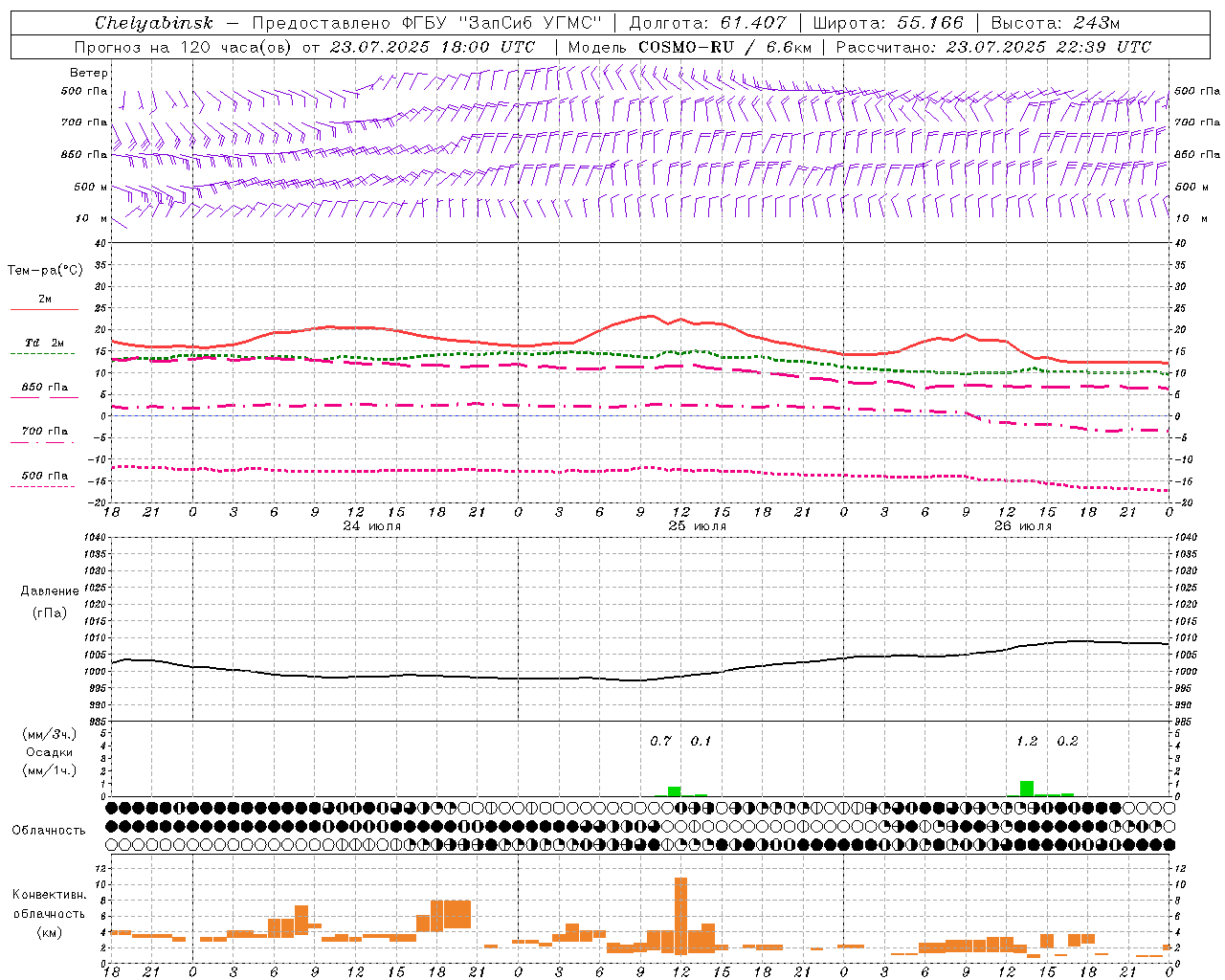Viewport: 1225px width, 980px height.
Task: Click the Chelyabinsk station title
Action: pyautogui.click(x=153, y=23)
